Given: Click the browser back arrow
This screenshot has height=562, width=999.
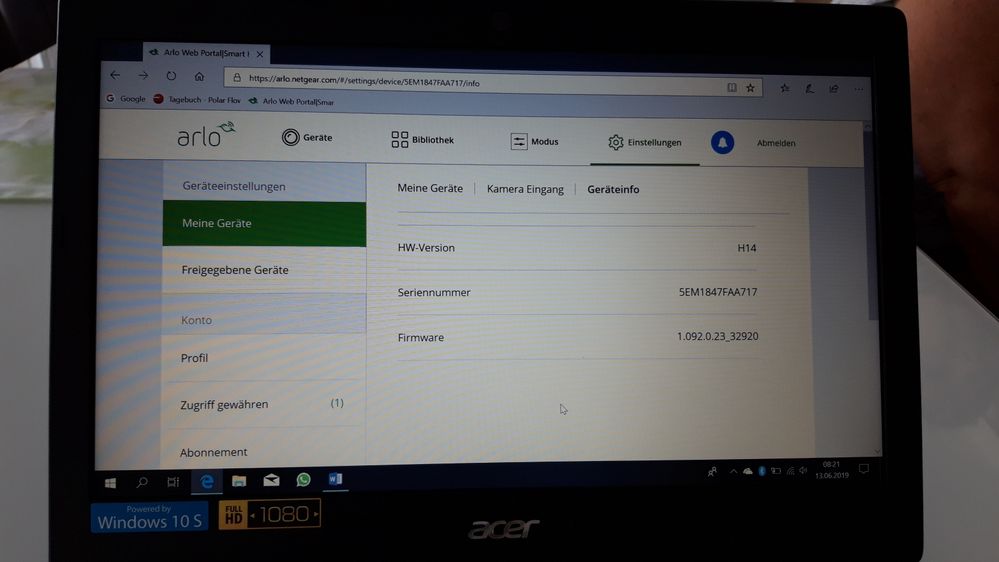Looking at the screenshot, I should coord(115,75).
